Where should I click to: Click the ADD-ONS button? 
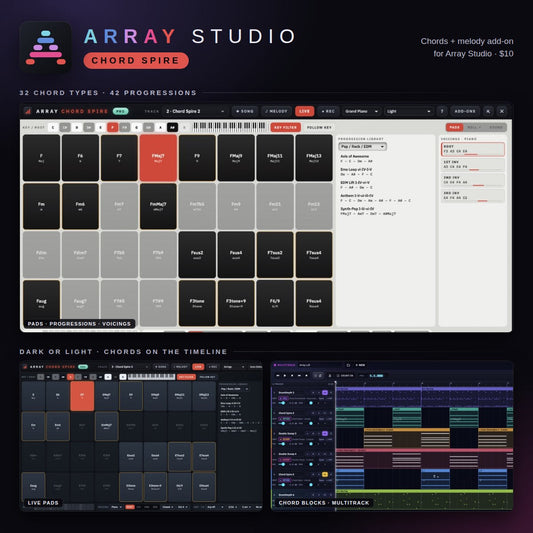[465, 111]
